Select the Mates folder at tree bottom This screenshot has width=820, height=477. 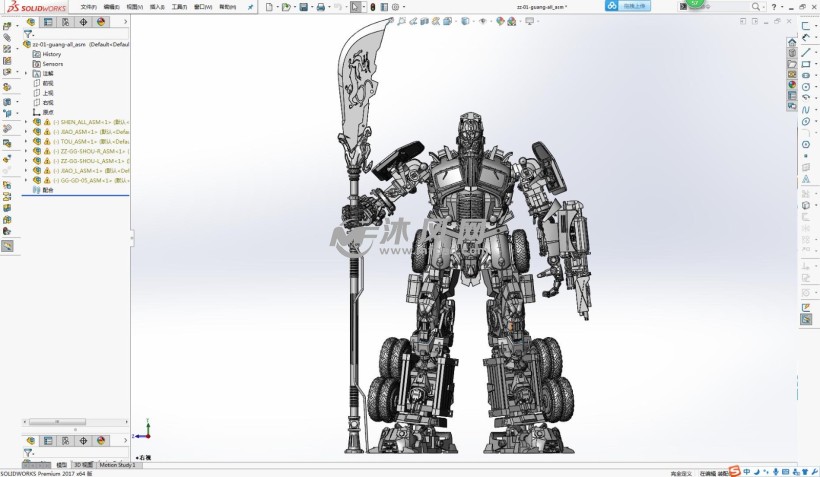coord(43,190)
